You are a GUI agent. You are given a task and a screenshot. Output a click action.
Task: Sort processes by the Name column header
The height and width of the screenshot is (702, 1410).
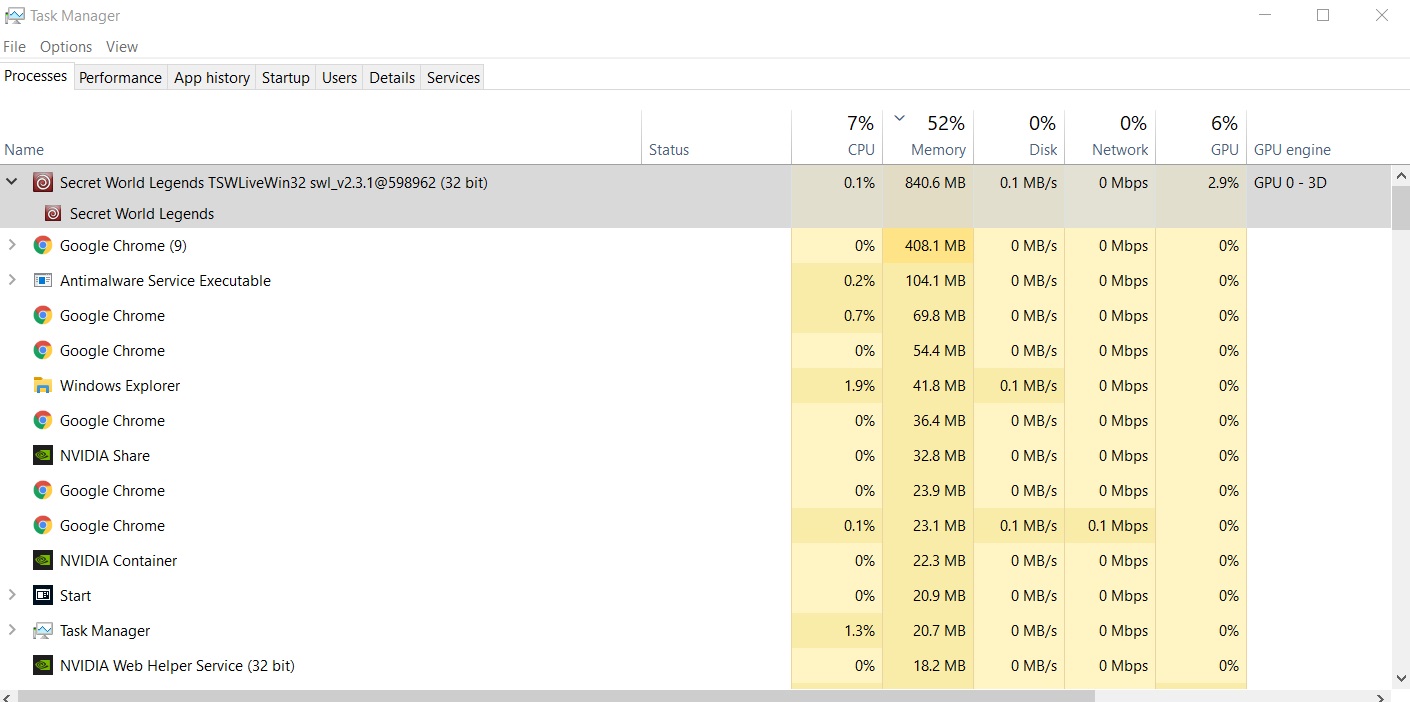click(320, 137)
